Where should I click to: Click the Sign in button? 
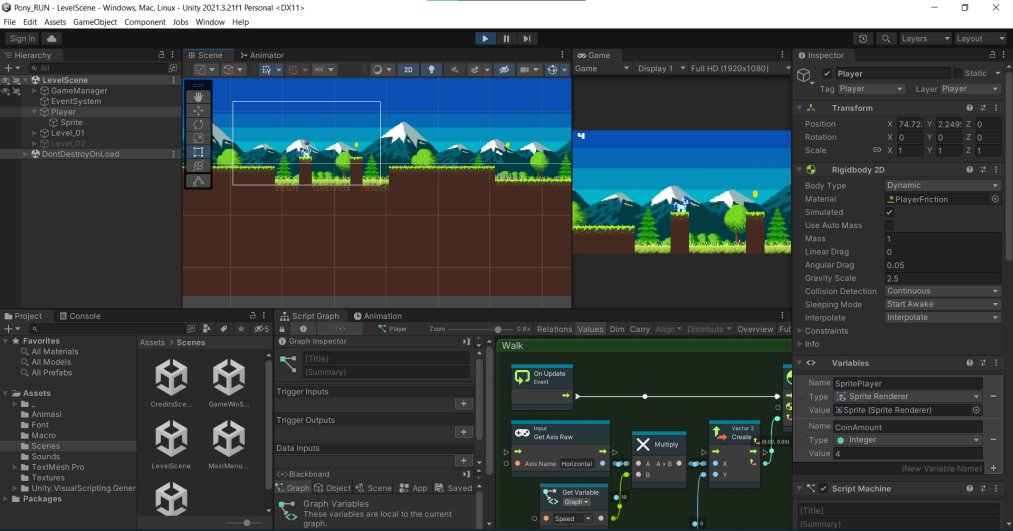[23, 39]
